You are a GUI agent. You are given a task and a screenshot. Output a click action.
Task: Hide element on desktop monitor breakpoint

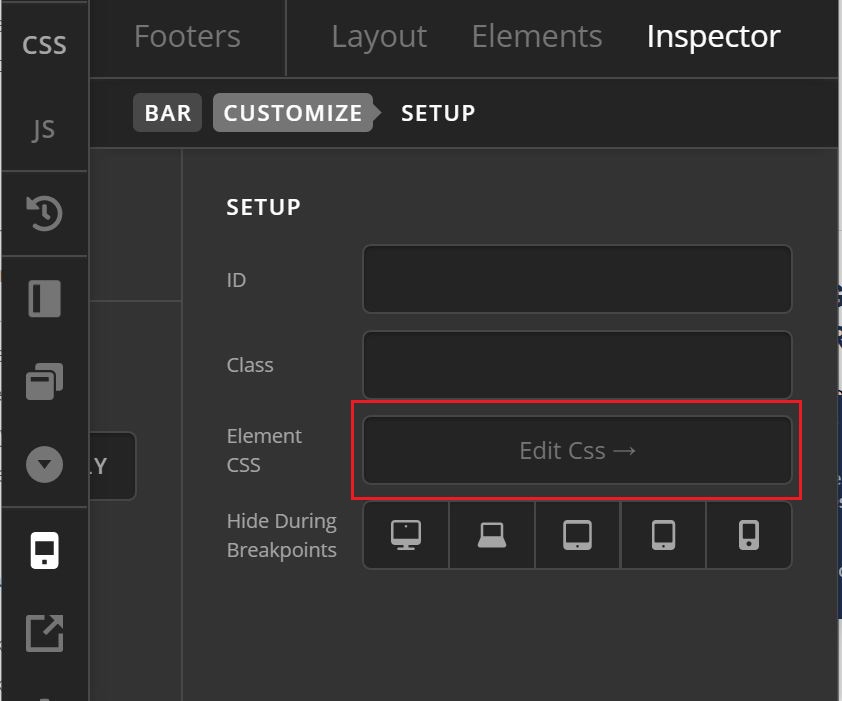click(x=406, y=535)
